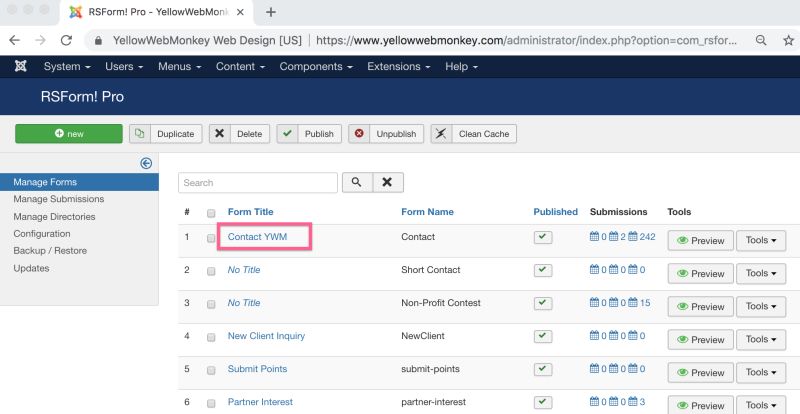The height and width of the screenshot is (414, 800).
Task: Toggle published status for submit-points
Action: pos(543,369)
